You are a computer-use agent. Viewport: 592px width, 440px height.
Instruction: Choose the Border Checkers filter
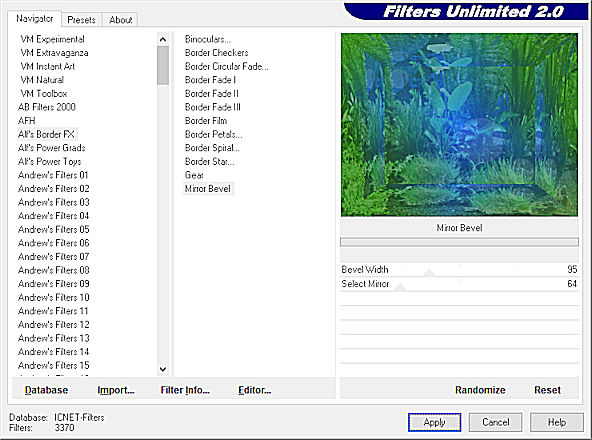click(x=216, y=52)
